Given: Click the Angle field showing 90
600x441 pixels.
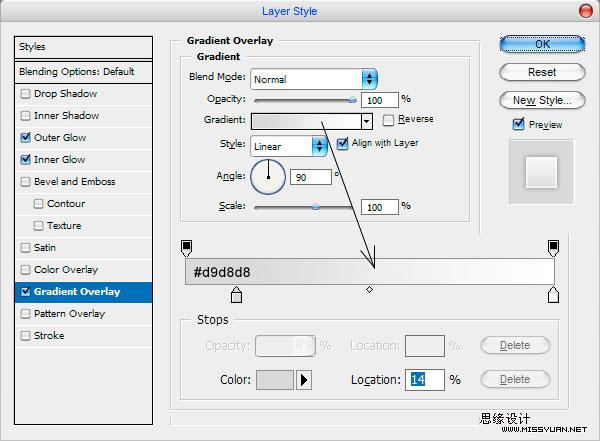Looking at the screenshot, I should (x=311, y=177).
